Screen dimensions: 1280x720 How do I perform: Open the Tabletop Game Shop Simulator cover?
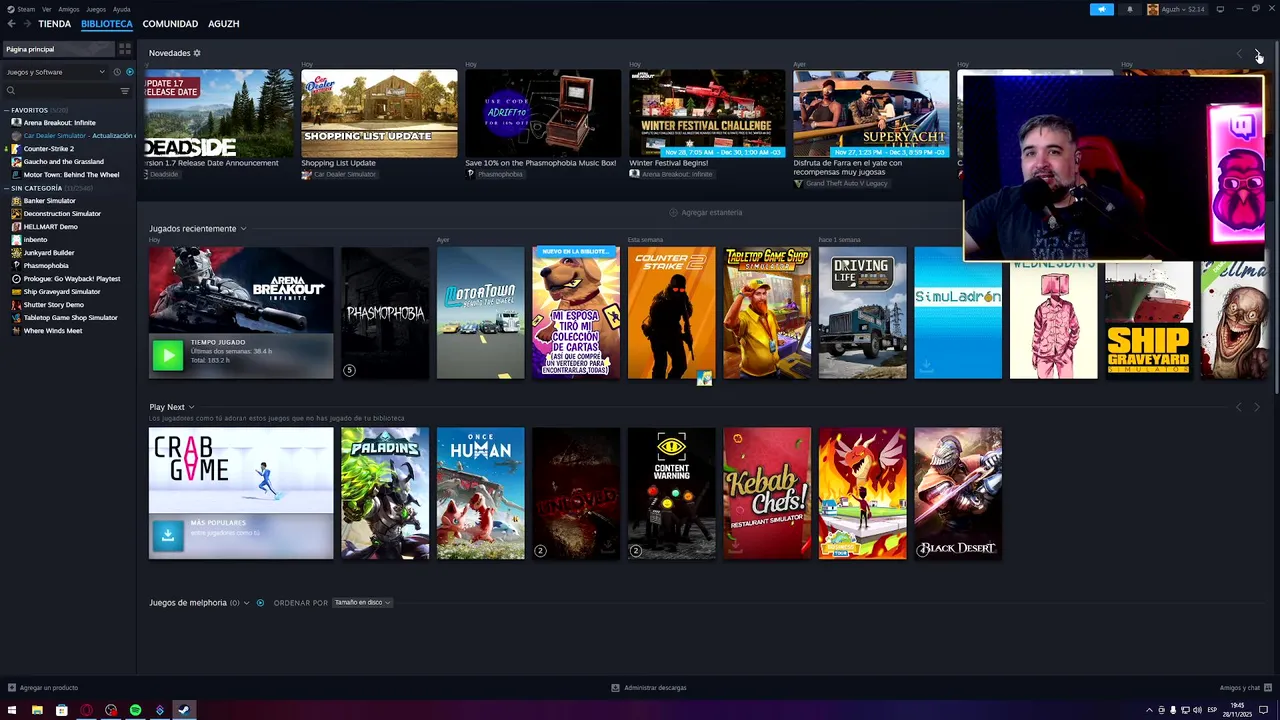[x=767, y=313]
